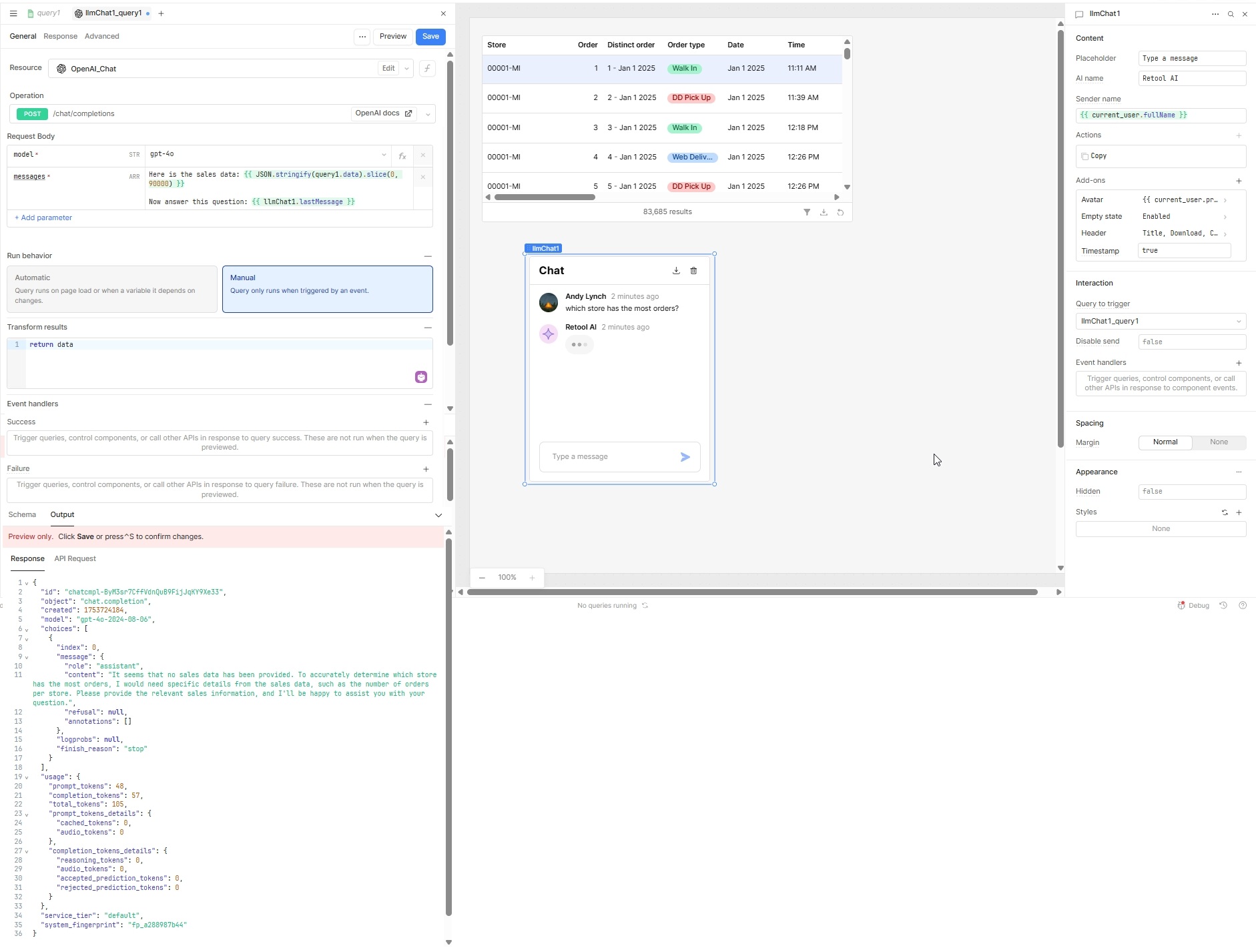Collapse the Run behavior section

[x=428, y=256]
